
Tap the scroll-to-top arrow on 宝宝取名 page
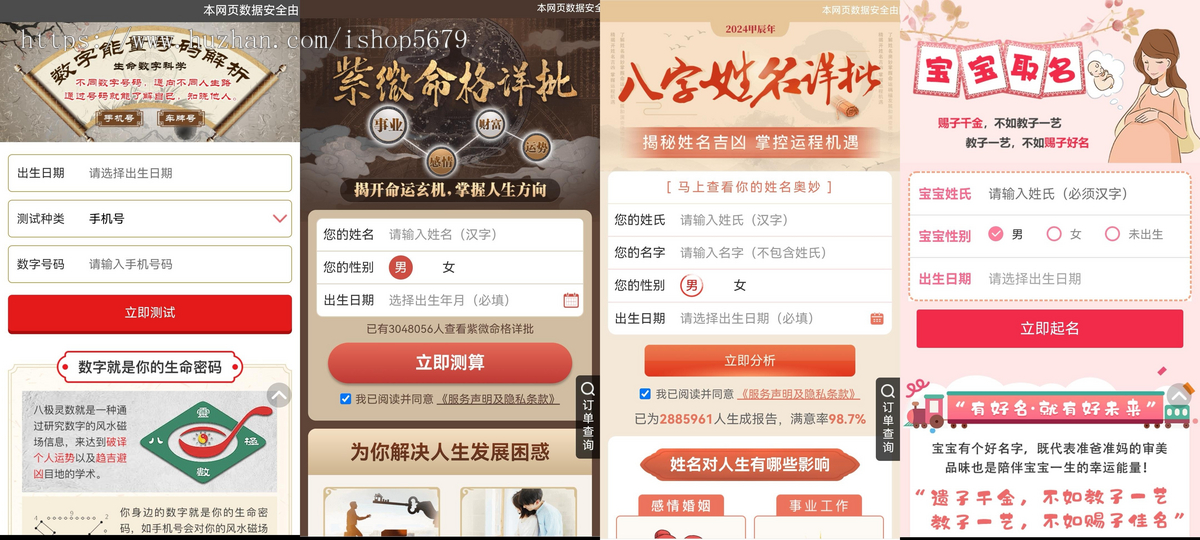tap(1179, 395)
